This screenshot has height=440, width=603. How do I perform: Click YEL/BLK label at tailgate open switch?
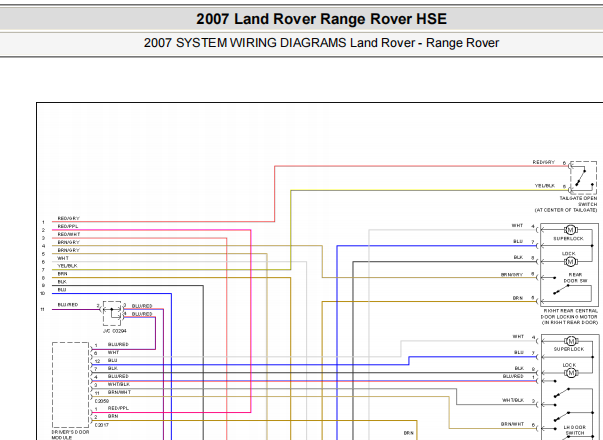pyautogui.click(x=545, y=186)
